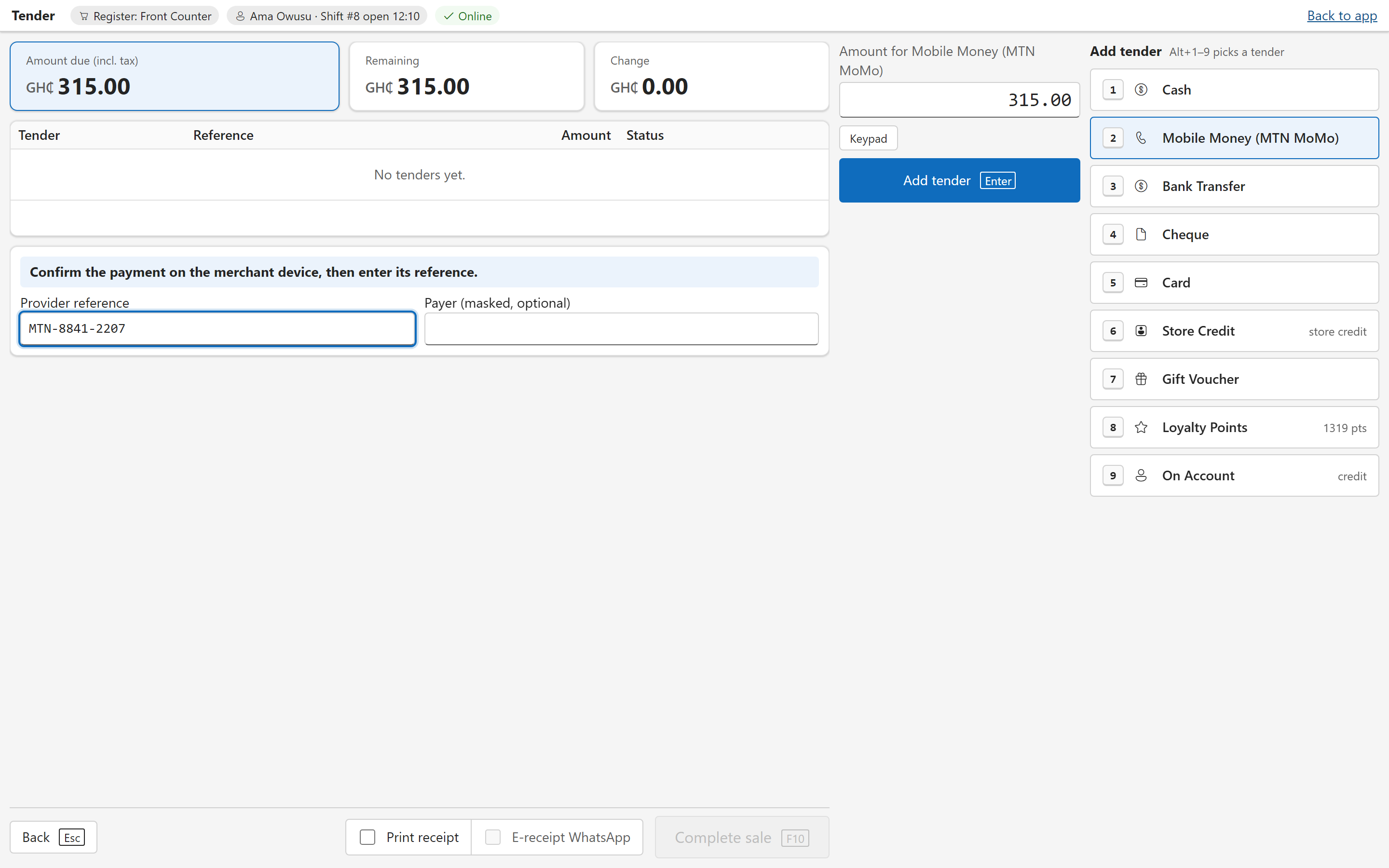Click the 'credit' label on On Account
Image resolution: width=1389 pixels, height=868 pixels.
[x=1352, y=476]
